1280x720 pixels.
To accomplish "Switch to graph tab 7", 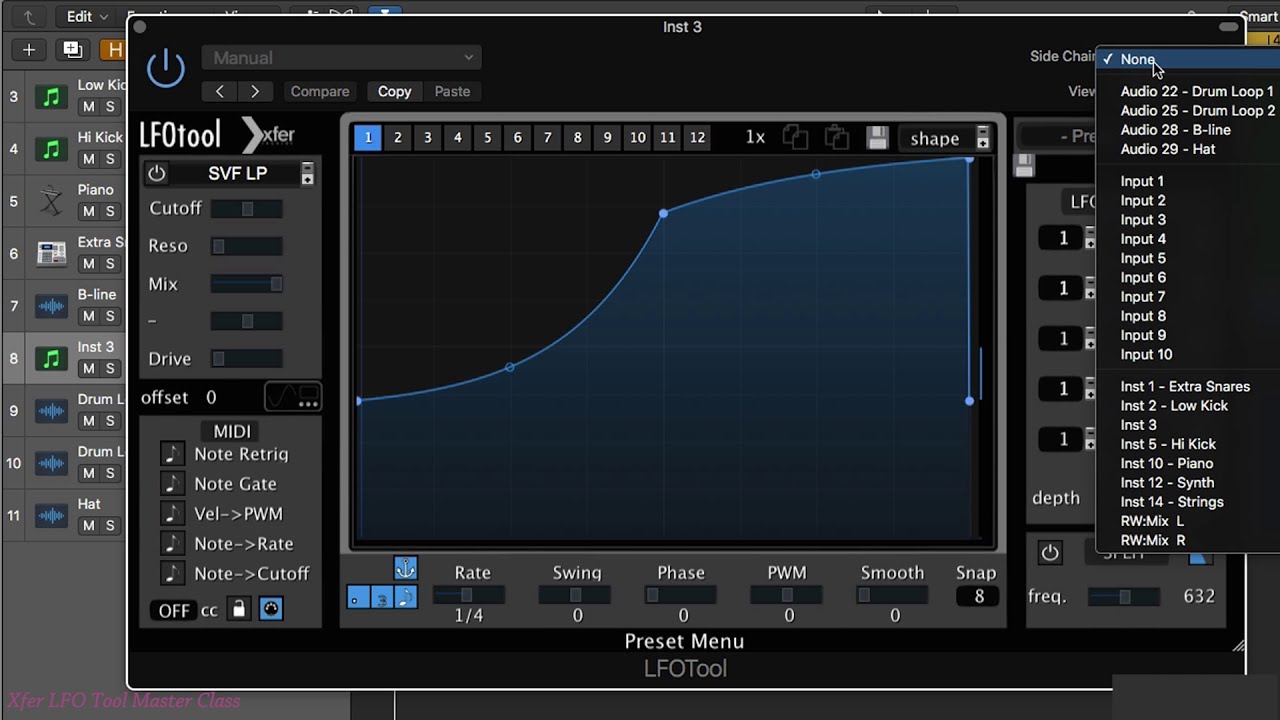I will pyautogui.click(x=547, y=138).
